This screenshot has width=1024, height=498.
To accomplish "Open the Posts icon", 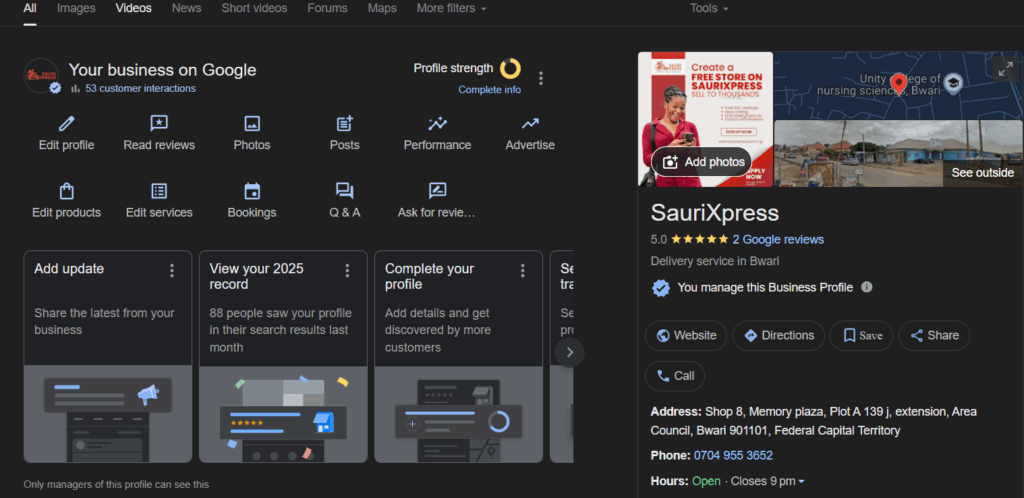I will (x=345, y=123).
